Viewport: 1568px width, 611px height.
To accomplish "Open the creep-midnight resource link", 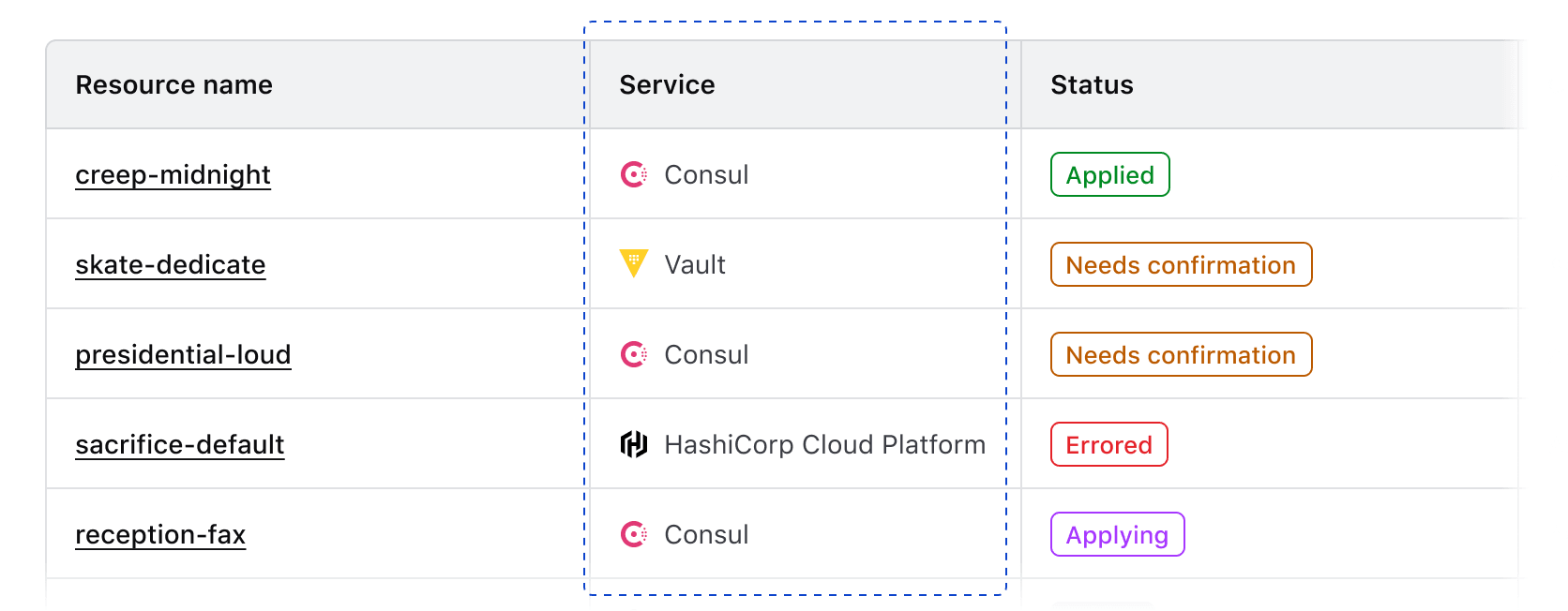I will (173, 175).
